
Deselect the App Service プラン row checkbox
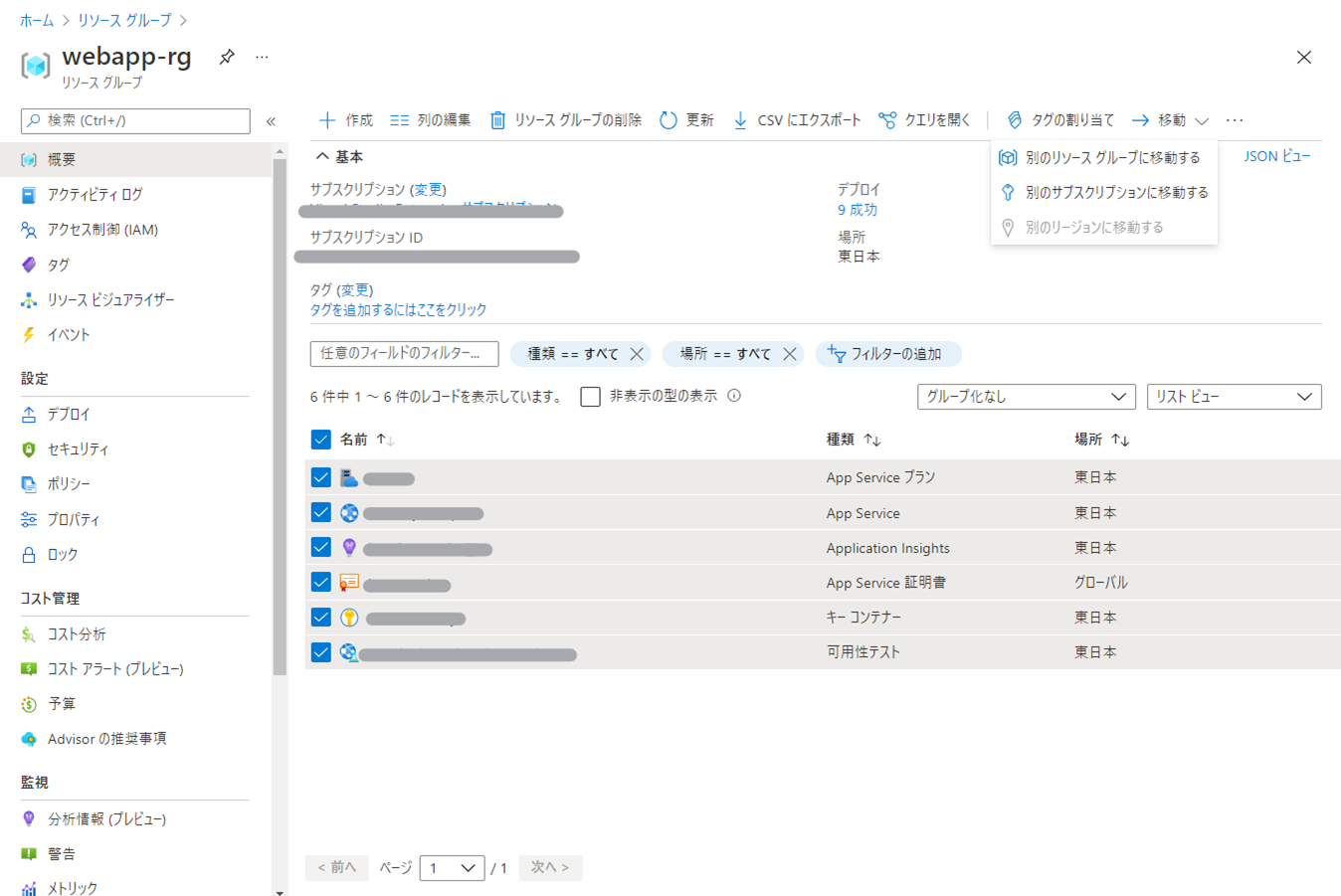(320, 476)
